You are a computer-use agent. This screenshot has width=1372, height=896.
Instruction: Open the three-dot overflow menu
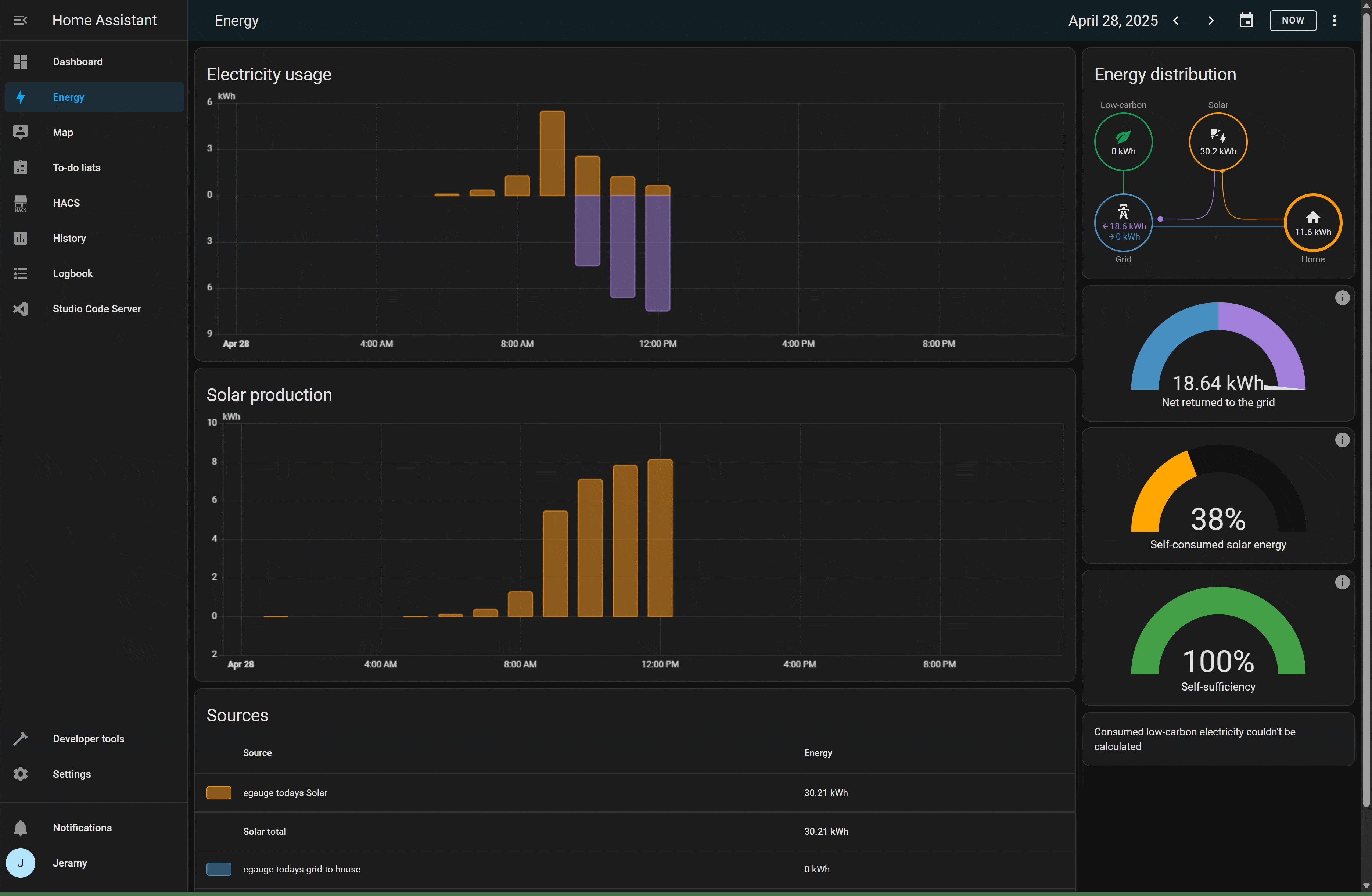point(1334,20)
